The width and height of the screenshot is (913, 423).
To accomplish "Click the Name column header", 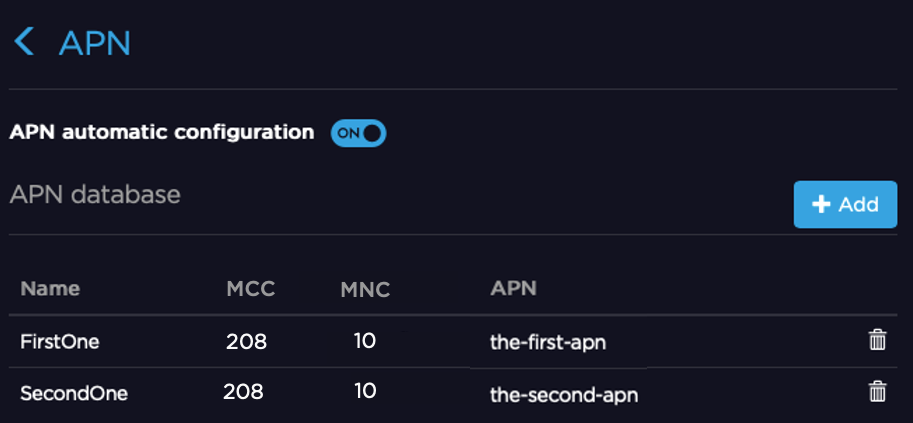I will pyautogui.click(x=50, y=289).
